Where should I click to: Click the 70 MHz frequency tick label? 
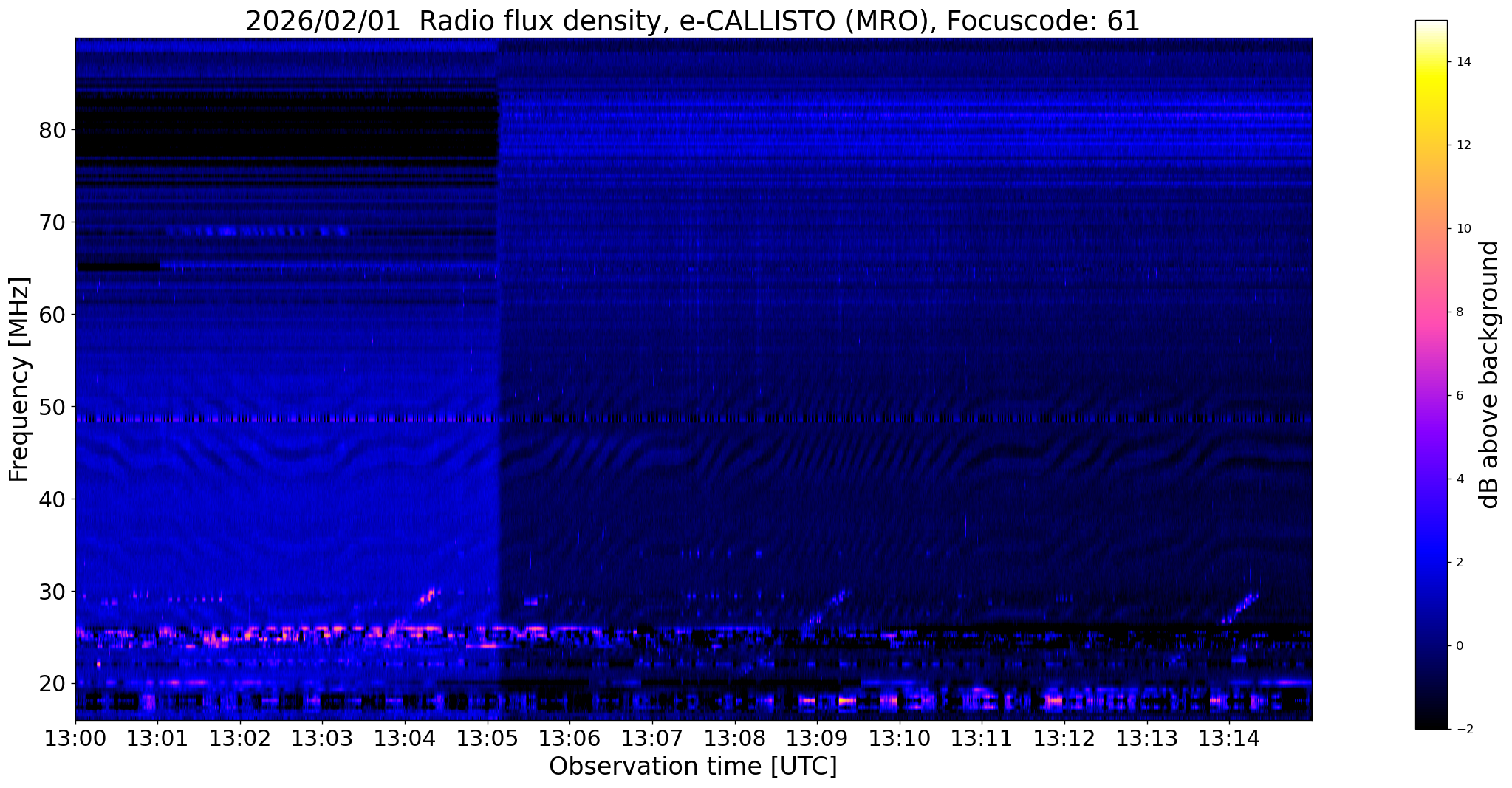(x=52, y=222)
